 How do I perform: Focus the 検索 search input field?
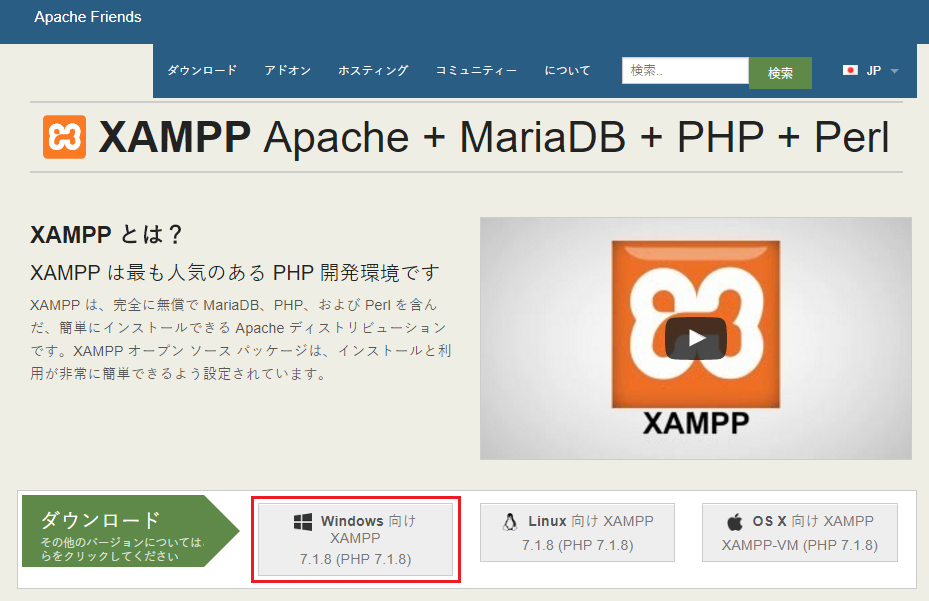685,71
